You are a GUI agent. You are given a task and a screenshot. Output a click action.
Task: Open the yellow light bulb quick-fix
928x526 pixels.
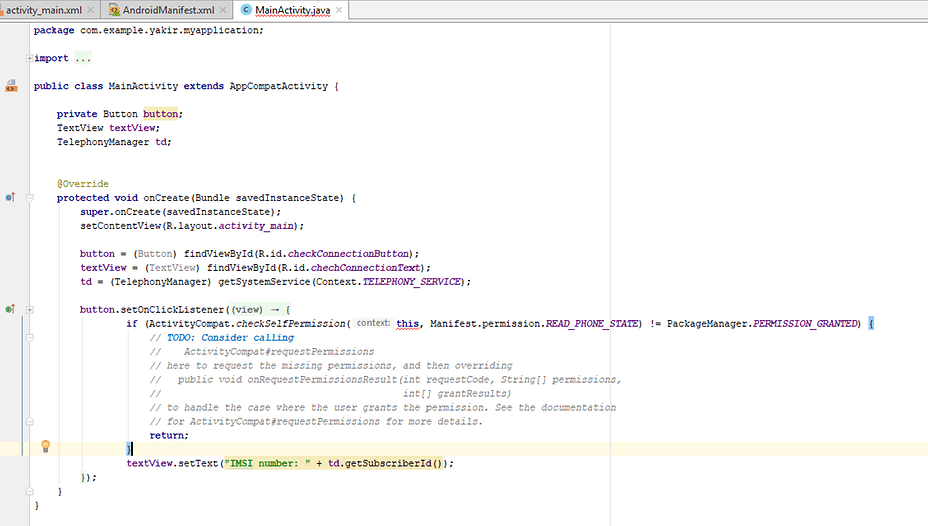(46, 447)
